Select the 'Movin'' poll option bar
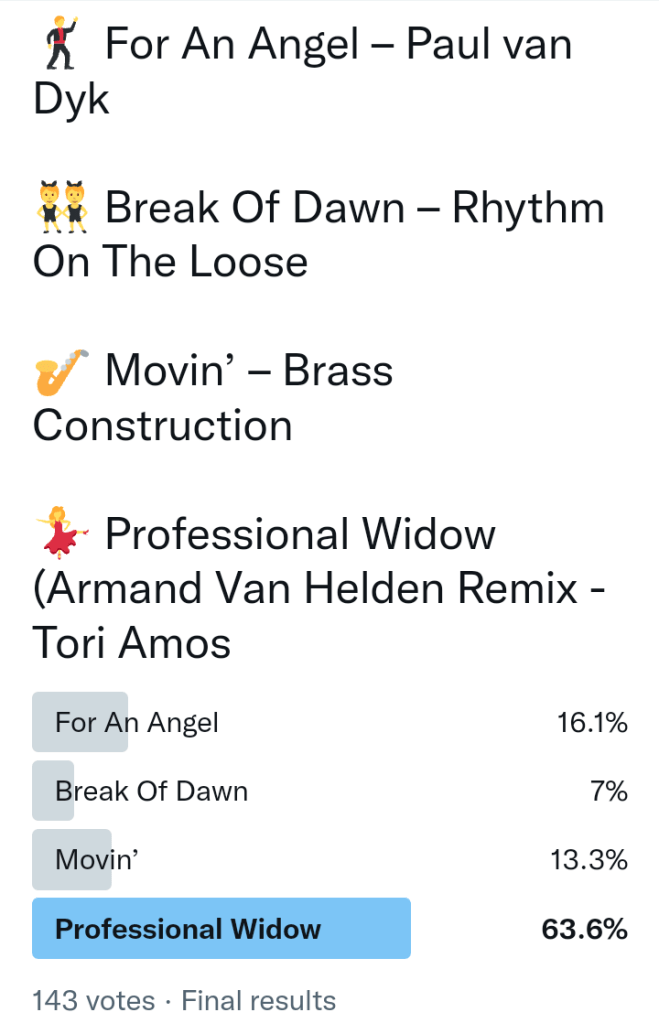 [x=96, y=859]
